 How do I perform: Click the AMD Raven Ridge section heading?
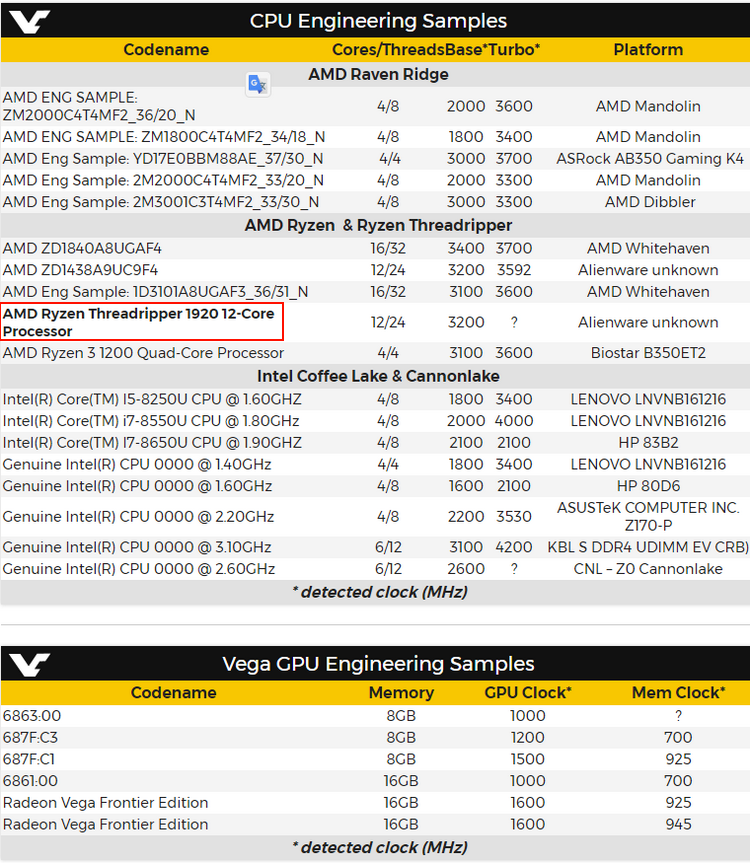378,74
